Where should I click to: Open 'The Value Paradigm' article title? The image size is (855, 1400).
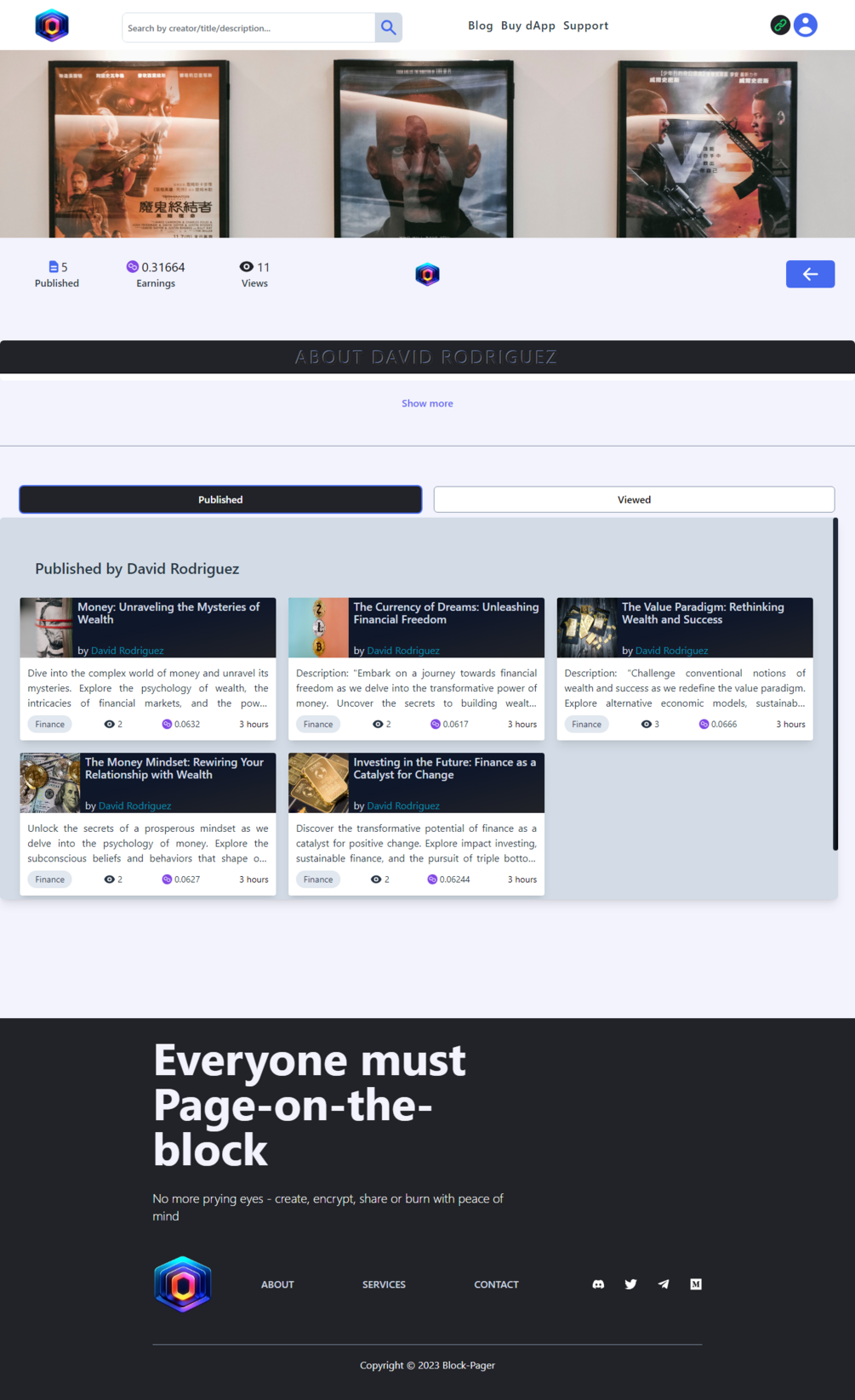pyautogui.click(x=703, y=613)
